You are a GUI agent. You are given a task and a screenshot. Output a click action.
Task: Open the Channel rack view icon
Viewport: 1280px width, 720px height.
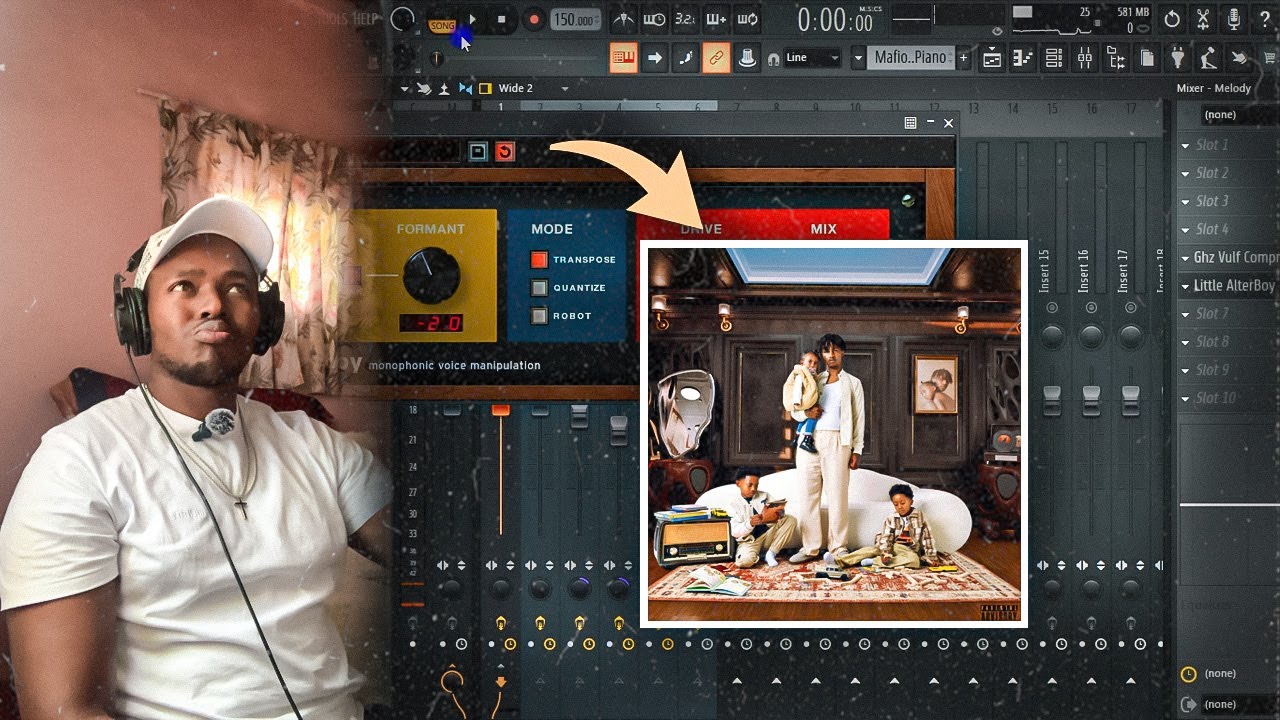pos(1054,59)
